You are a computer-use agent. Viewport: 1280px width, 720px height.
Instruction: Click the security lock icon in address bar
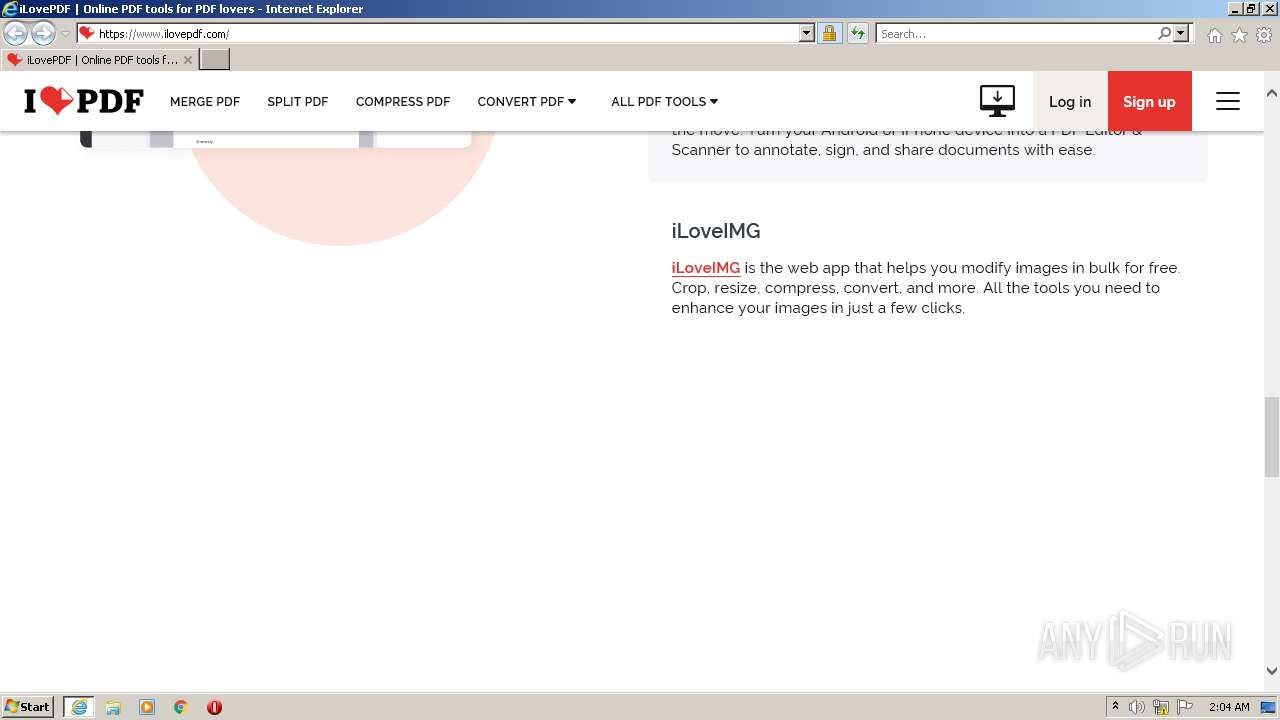(x=829, y=33)
